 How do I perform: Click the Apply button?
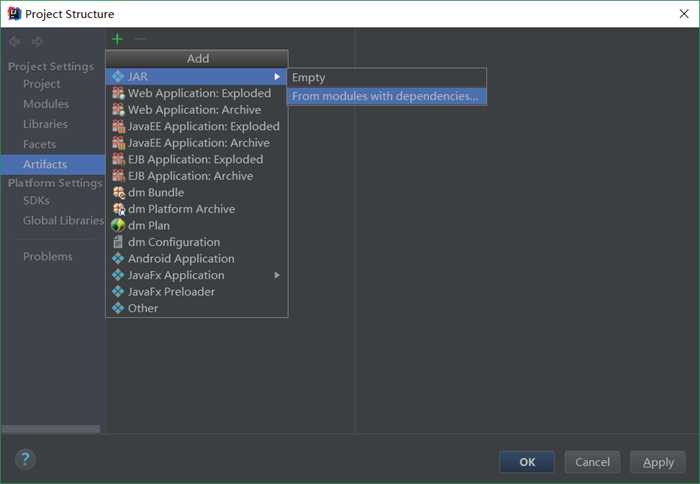pyautogui.click(x=658, y=462)
